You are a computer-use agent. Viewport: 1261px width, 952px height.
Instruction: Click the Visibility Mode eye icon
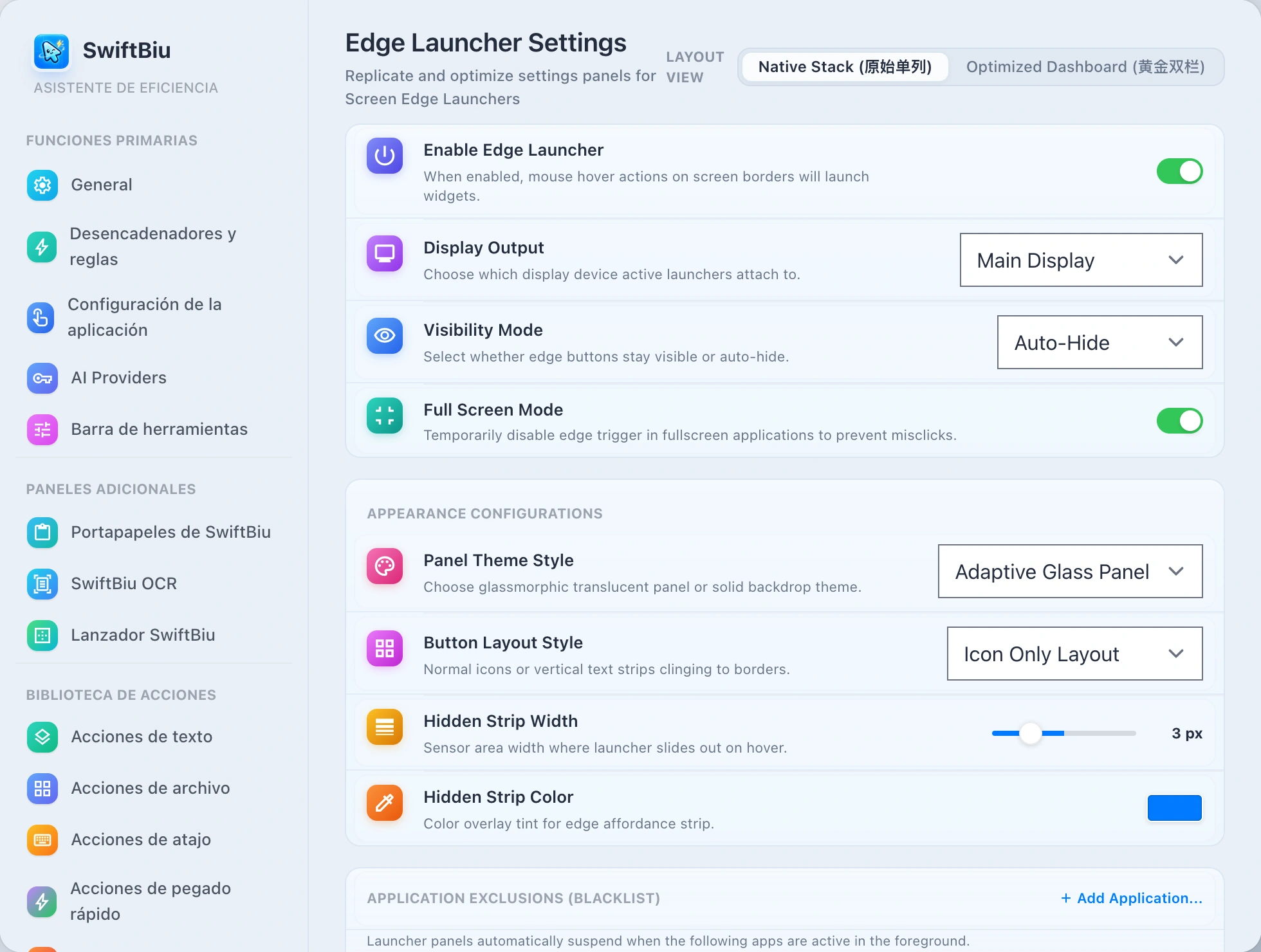(385, 336)
